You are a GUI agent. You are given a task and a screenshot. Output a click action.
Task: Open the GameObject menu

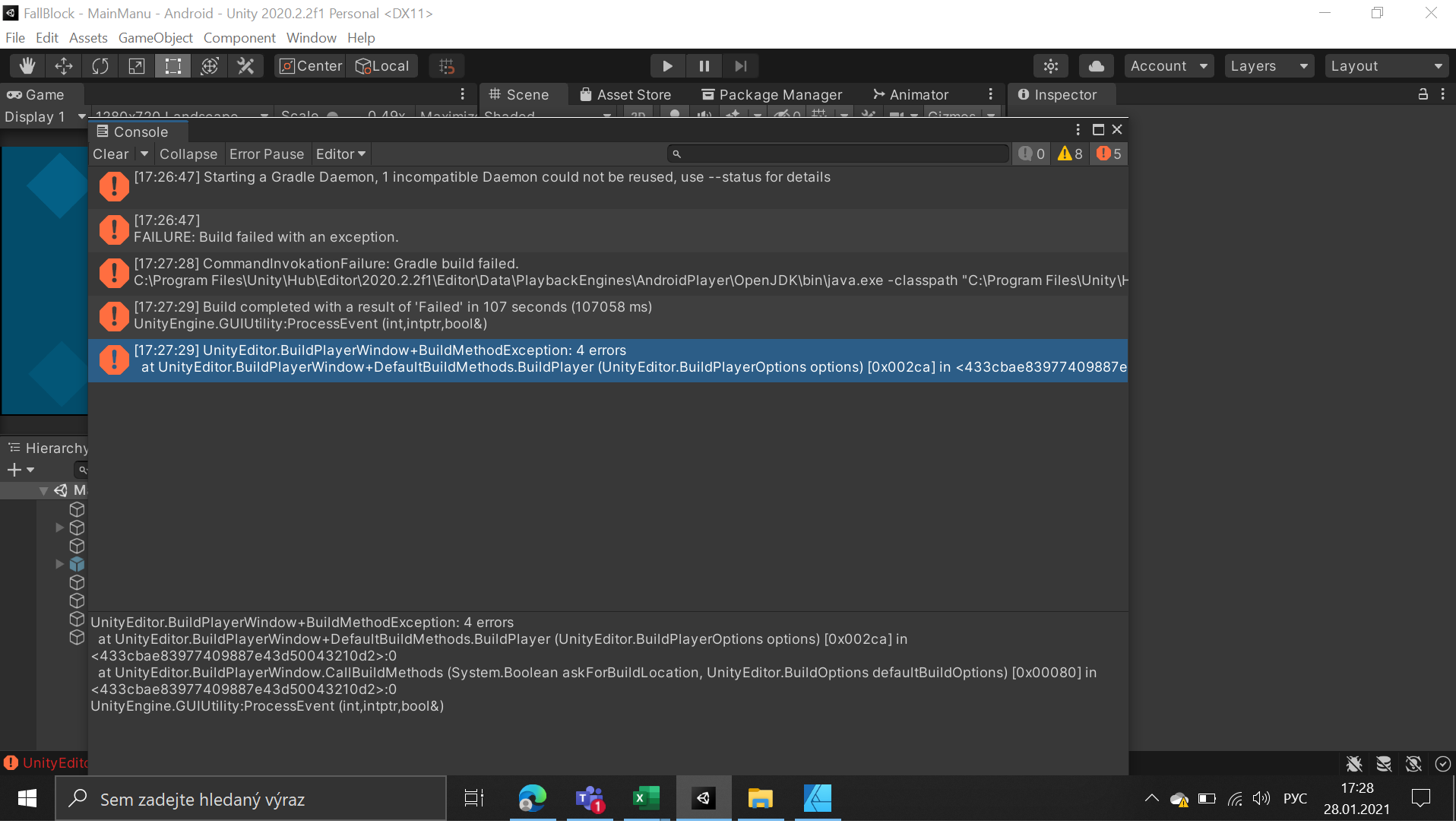[156, 38]
